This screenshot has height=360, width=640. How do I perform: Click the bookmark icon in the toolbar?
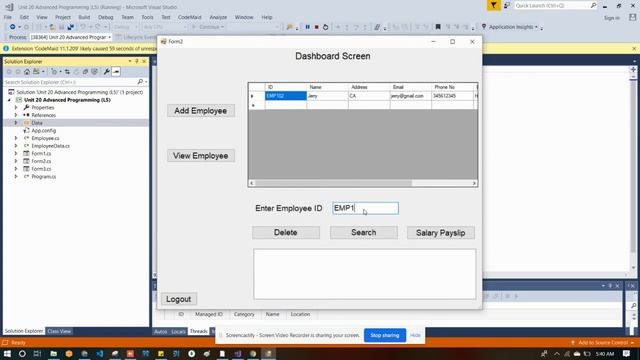(438, 27)
